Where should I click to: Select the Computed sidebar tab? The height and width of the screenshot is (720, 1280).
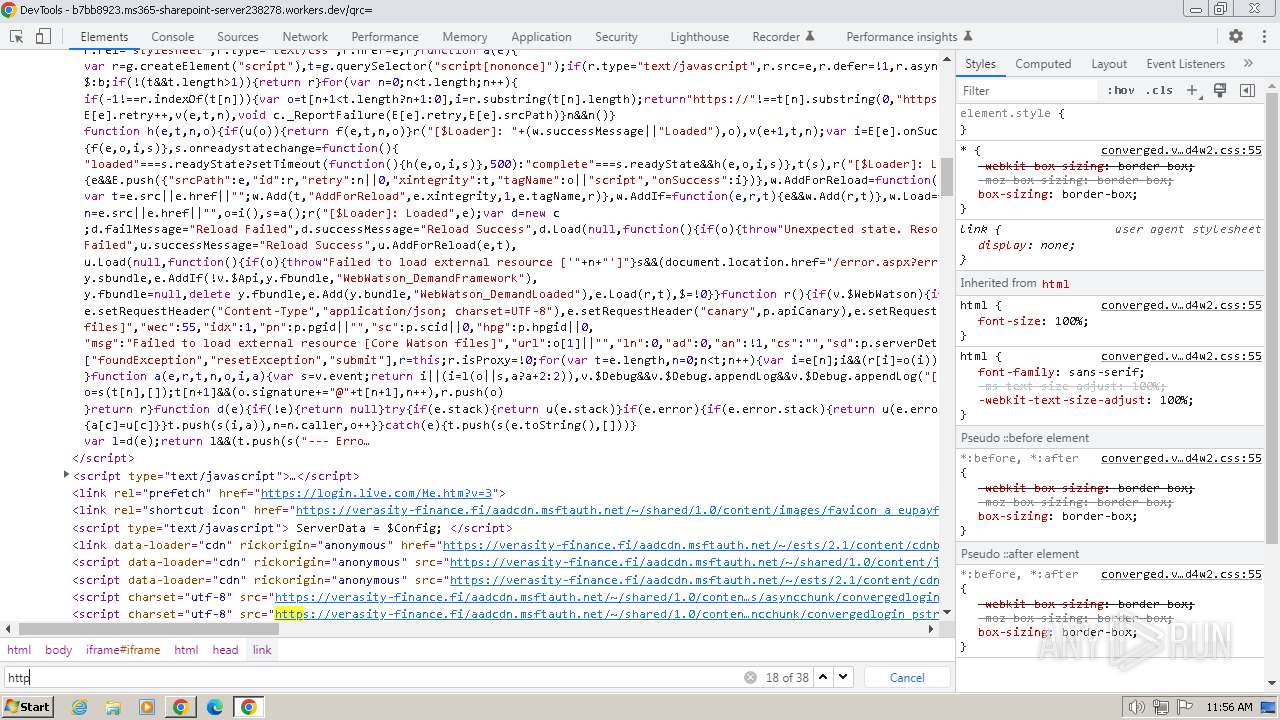1043,63
